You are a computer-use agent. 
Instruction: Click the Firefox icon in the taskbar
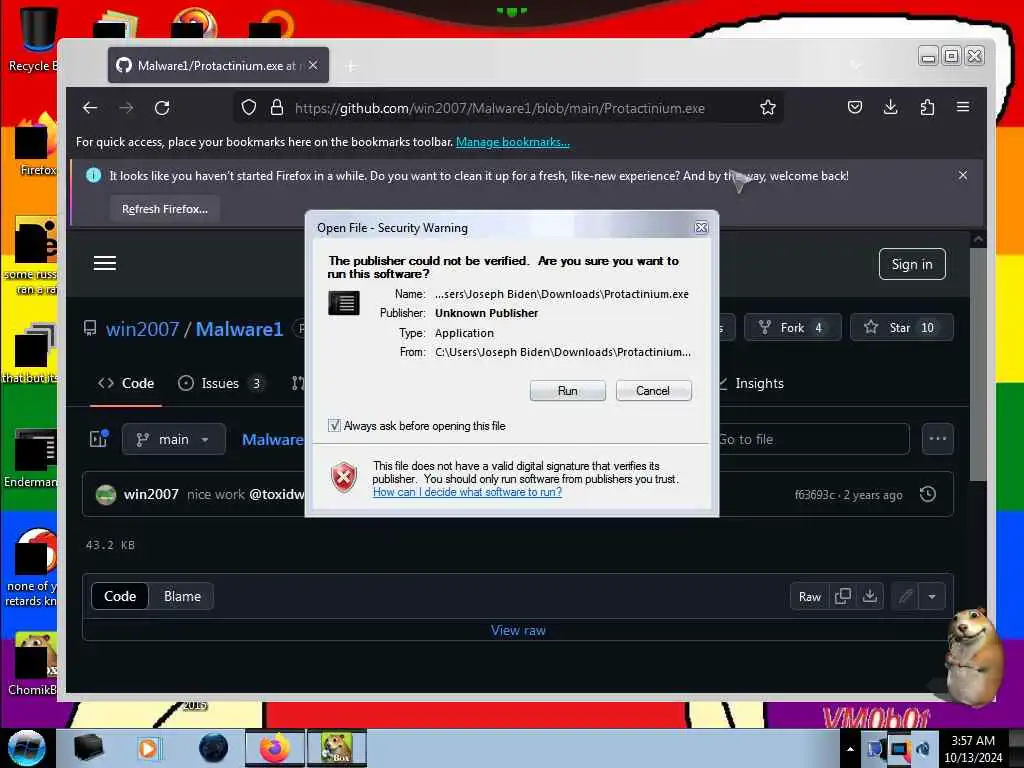click(275, 748)
